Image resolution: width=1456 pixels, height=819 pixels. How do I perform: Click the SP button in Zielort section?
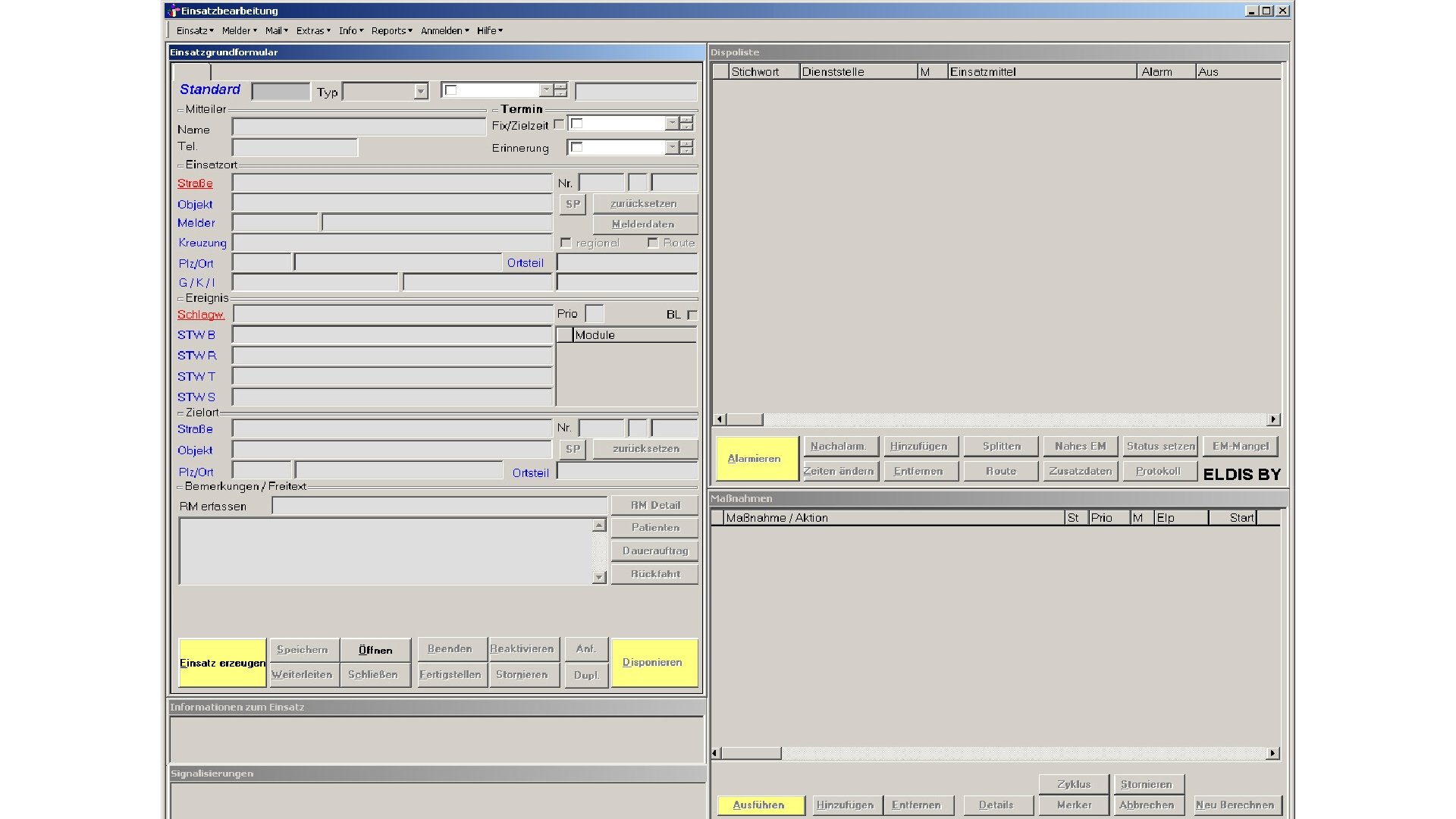pos(573,449)
